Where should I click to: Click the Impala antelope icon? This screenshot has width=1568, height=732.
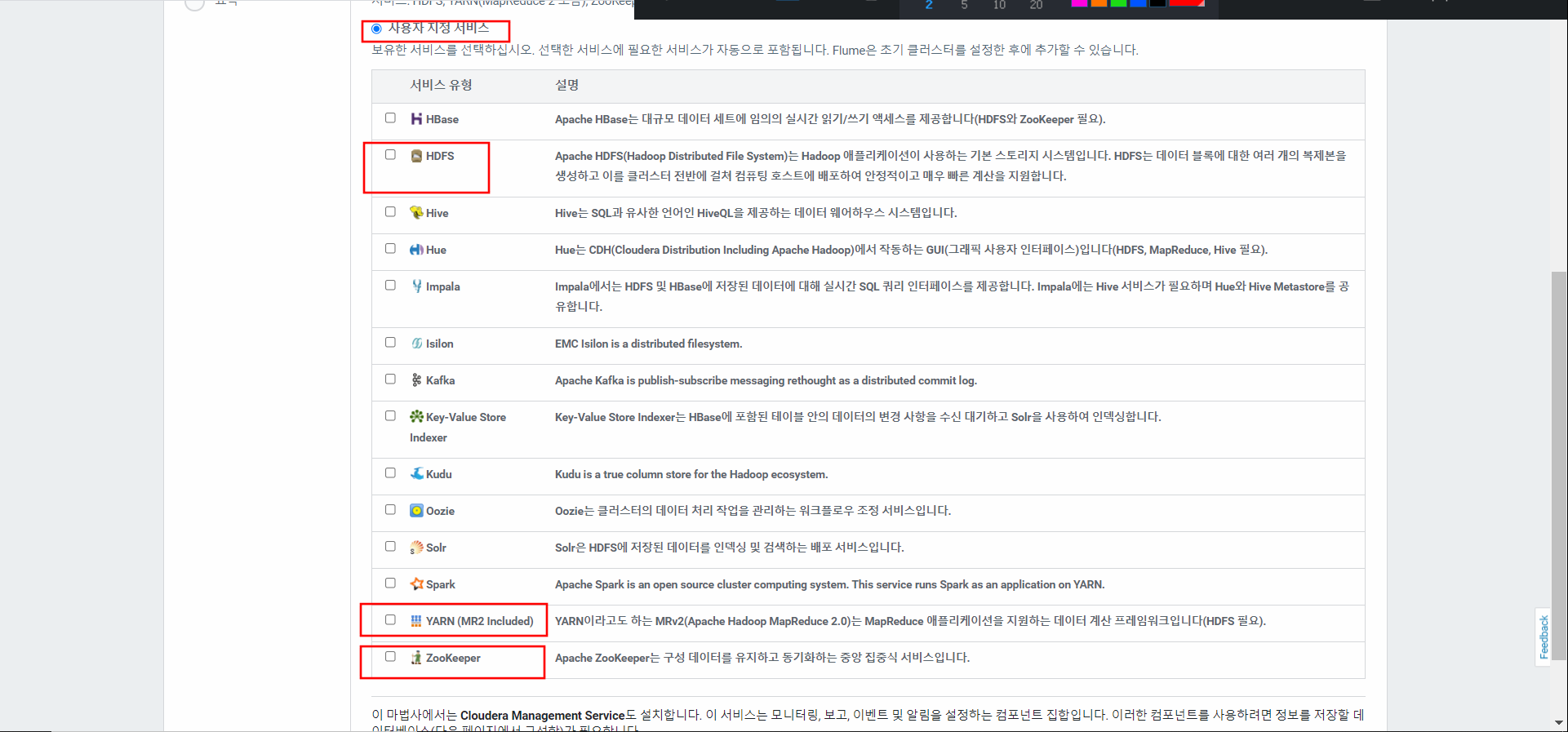coord(416,286)
